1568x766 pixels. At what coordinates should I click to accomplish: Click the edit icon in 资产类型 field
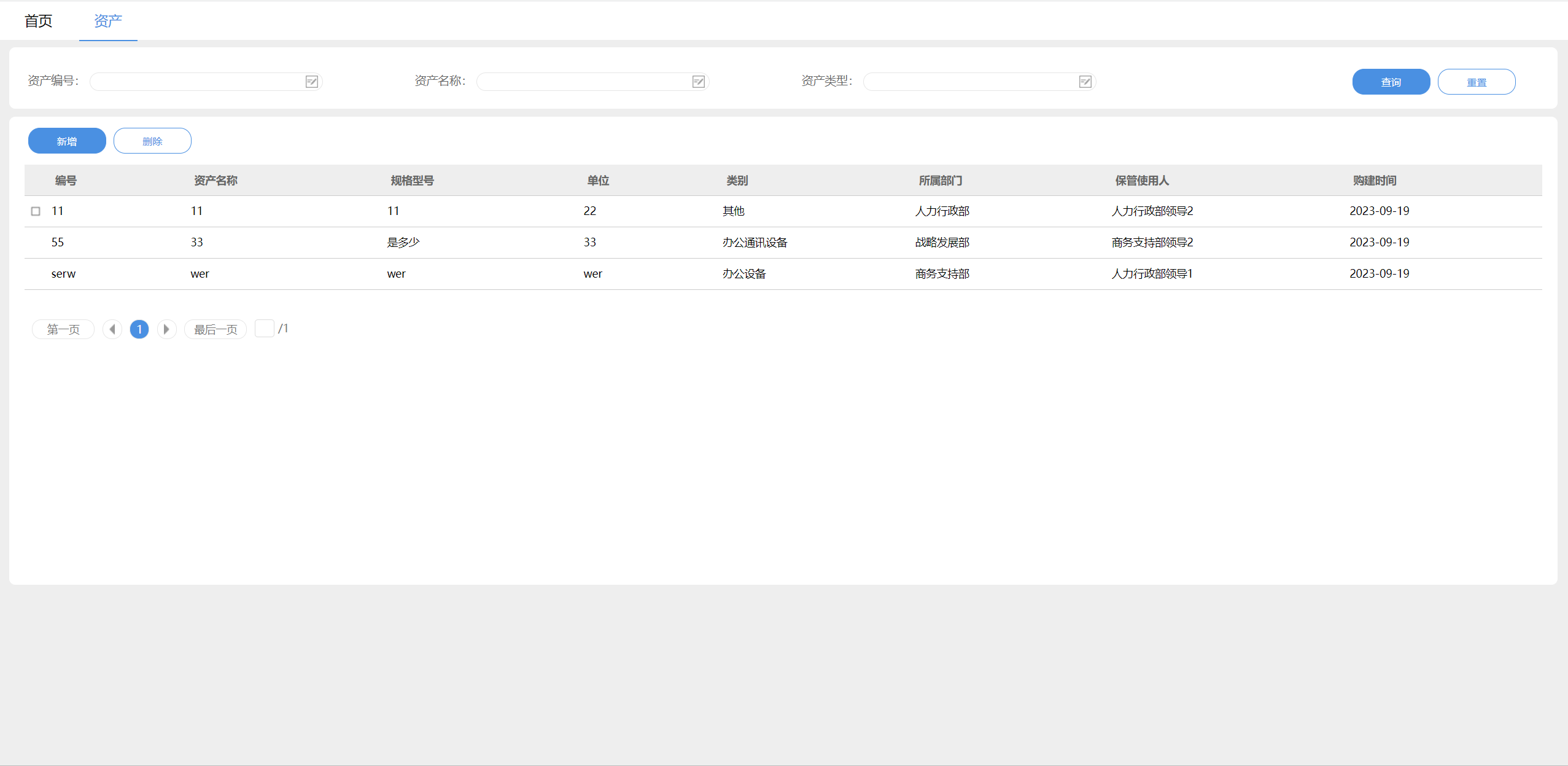[x=1085, y=82]
